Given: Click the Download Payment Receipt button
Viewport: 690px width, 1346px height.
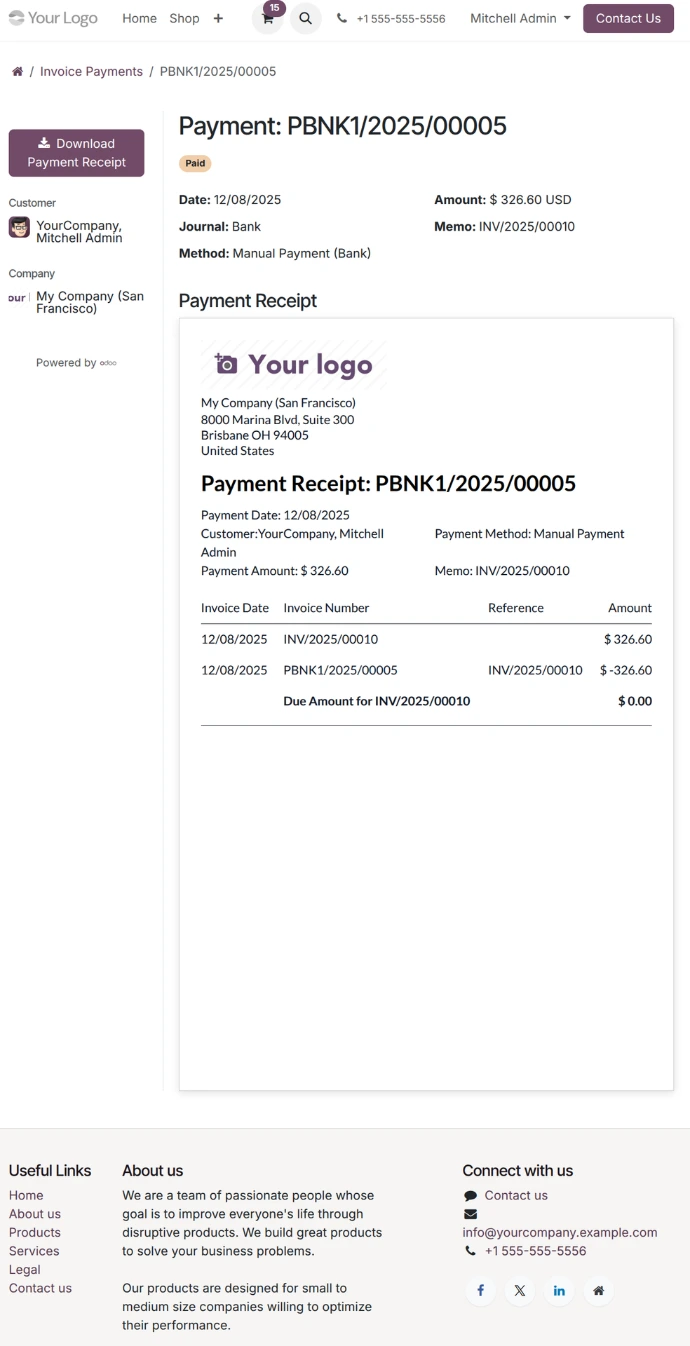Looking at the screenshot, I should click(76, 153).
